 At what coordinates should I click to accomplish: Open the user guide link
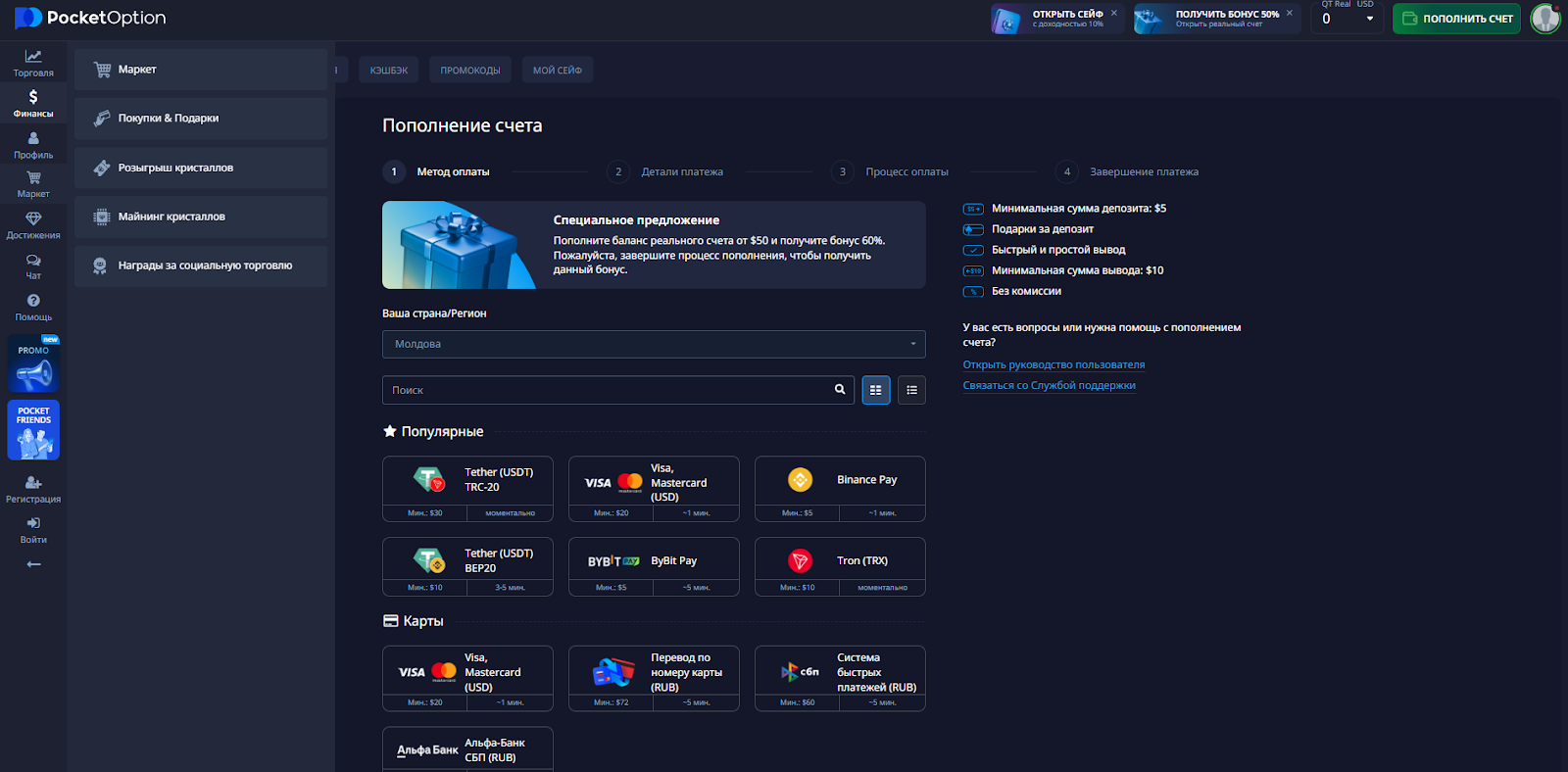(x=1053, y=364)
